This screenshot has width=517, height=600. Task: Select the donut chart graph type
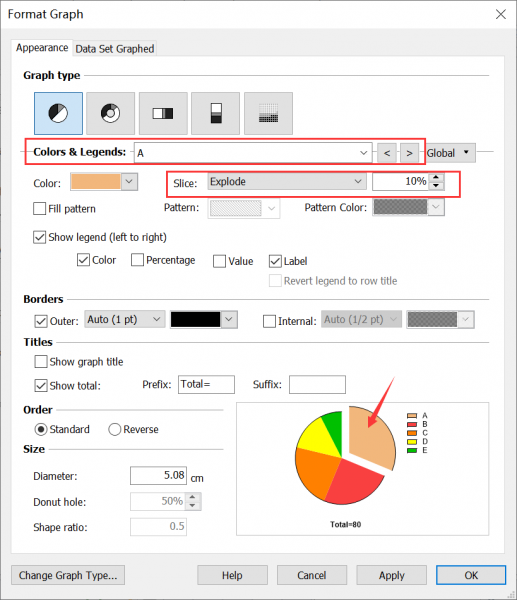click(x=111, y=113)
